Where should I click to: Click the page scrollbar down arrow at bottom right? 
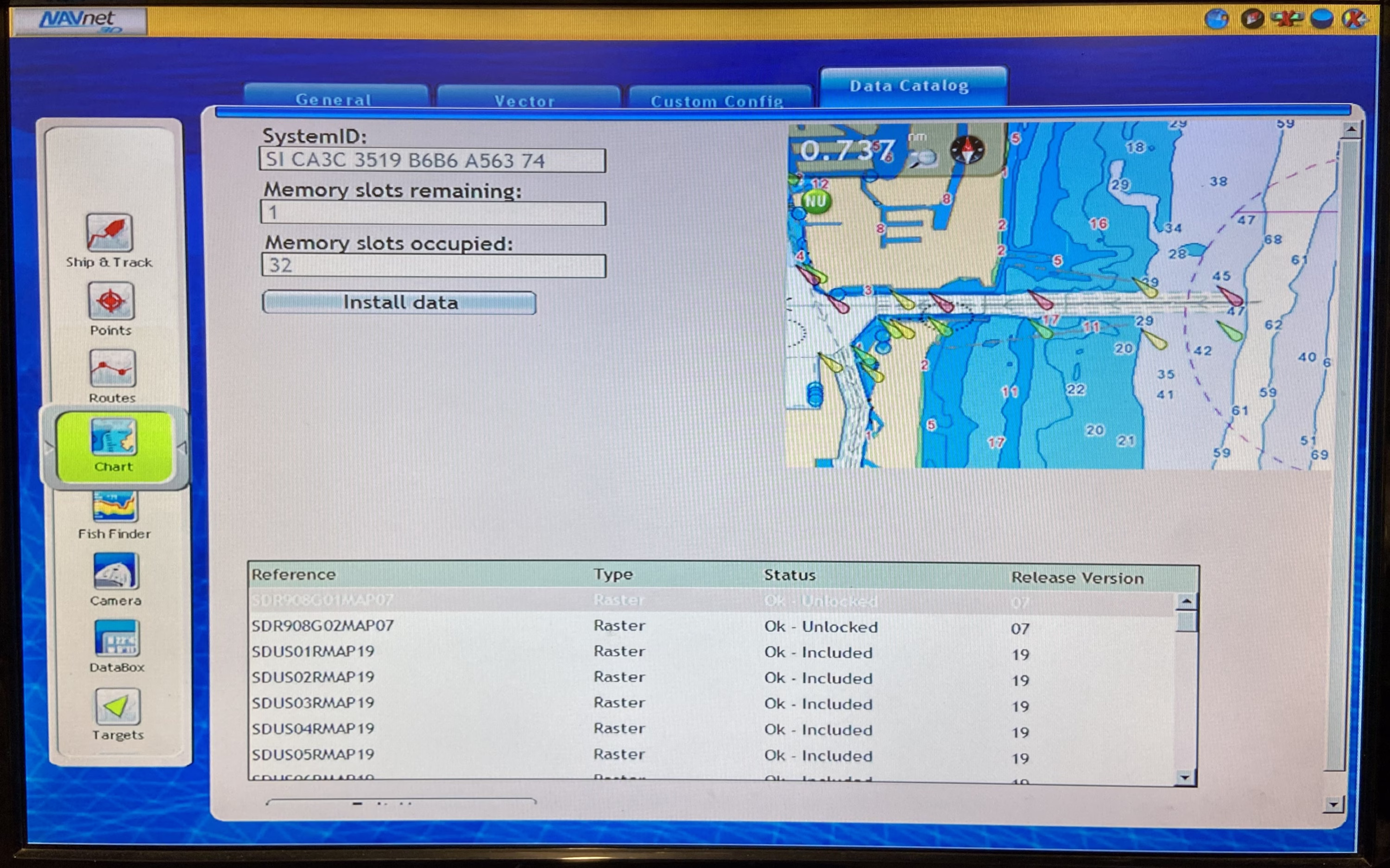[x=1333, y=804]
